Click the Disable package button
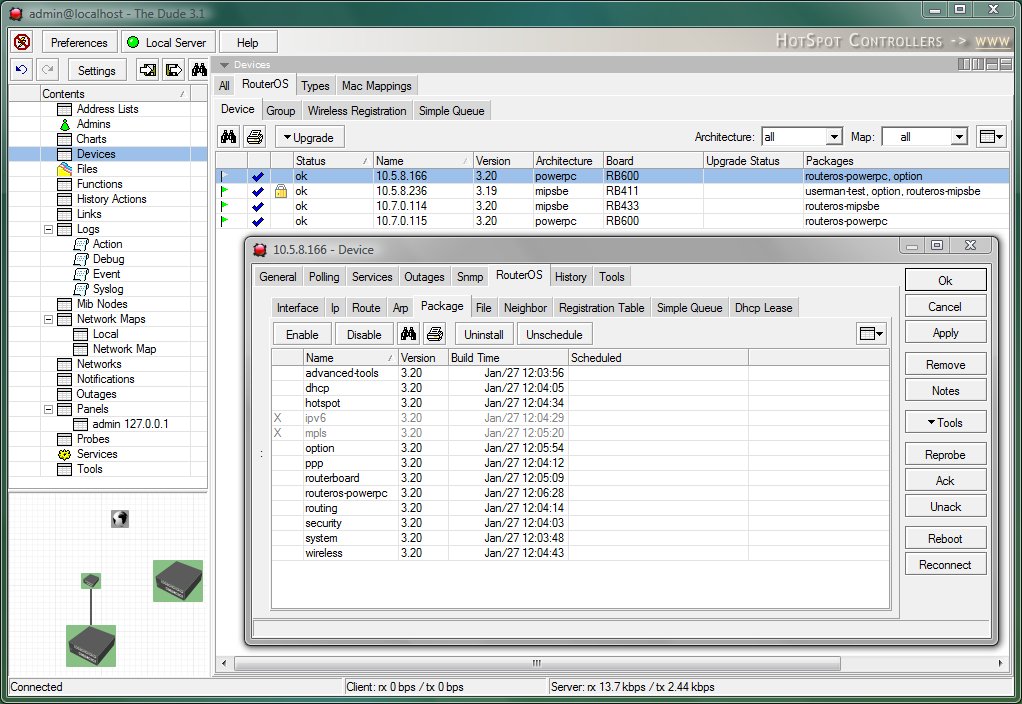1022x704 pixels. pos(364,334)
